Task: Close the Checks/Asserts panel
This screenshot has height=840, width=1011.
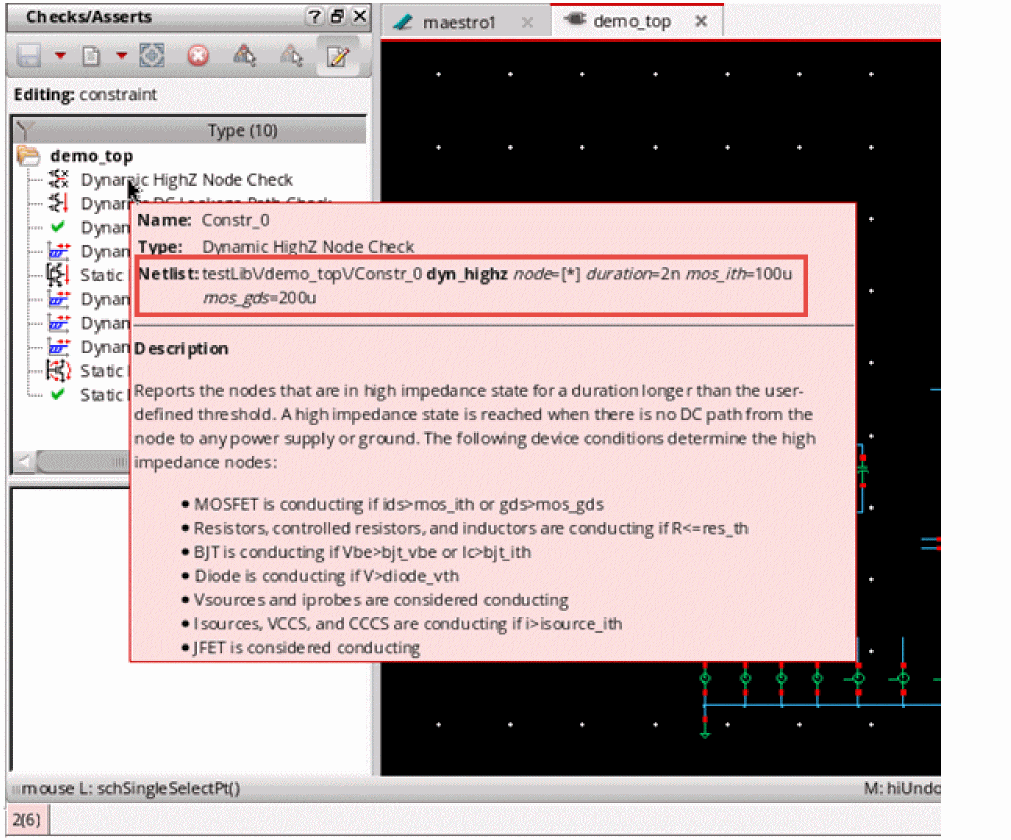Action: click(x=360, y=17)
